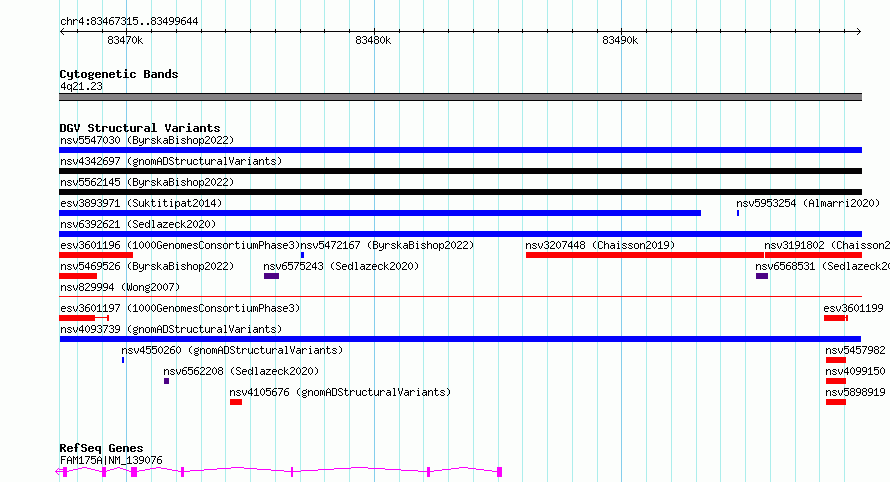Viewport: 890px width, 482px height.
Task: Open nsv6562208 (Sedlazeck2020) label
Action: click(x=241, y=371)
